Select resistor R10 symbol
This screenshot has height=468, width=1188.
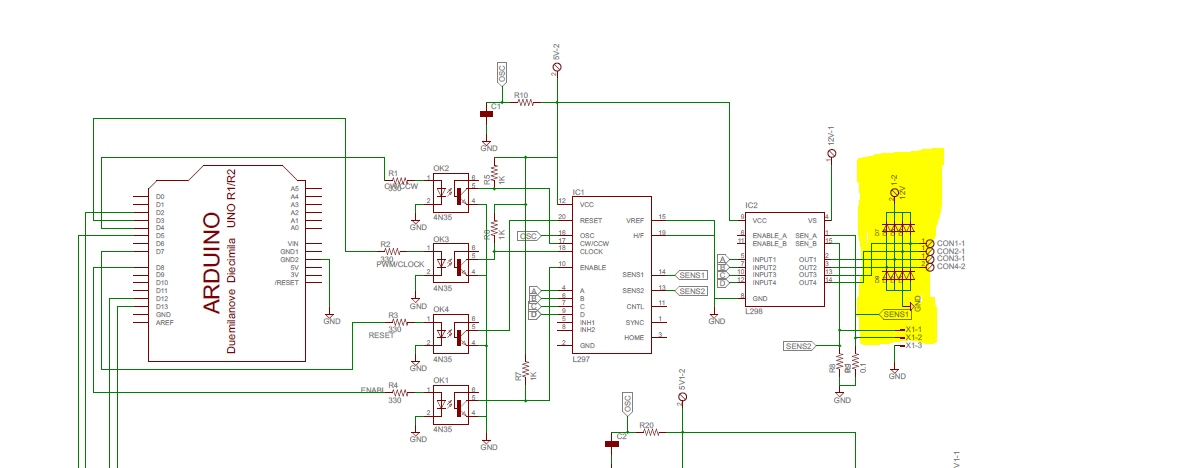click(x=525, y=102)
